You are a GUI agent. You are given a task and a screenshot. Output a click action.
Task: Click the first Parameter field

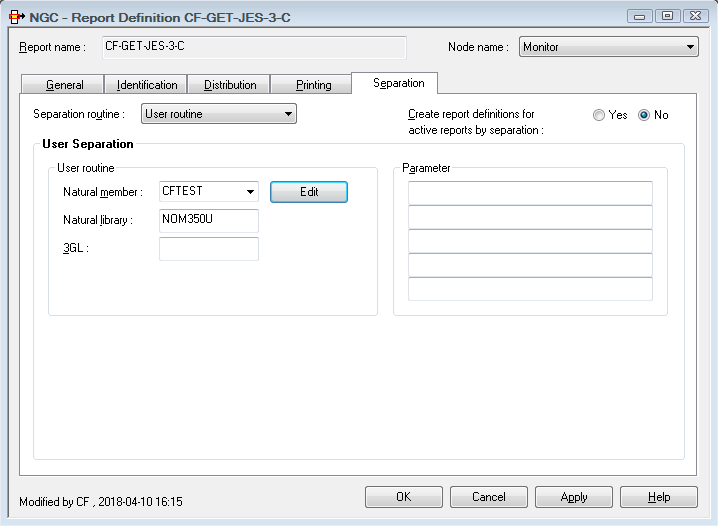click(x=530, y=193)
